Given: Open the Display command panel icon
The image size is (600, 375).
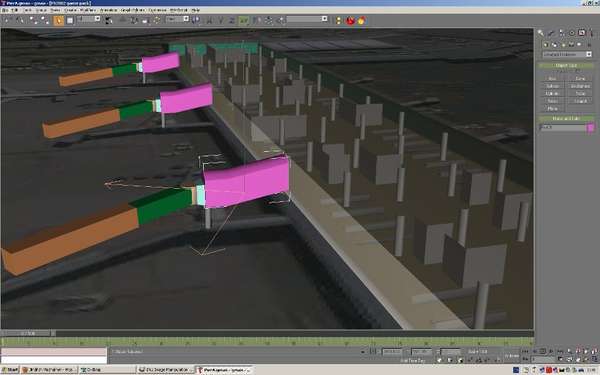Looking at the screenshot, I should tap(582, 33).
